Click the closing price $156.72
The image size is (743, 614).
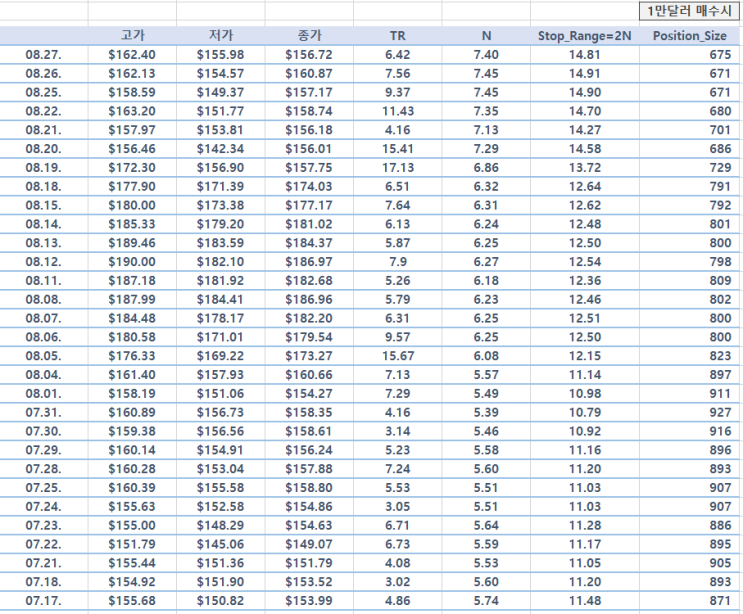(x=309, y=55)
